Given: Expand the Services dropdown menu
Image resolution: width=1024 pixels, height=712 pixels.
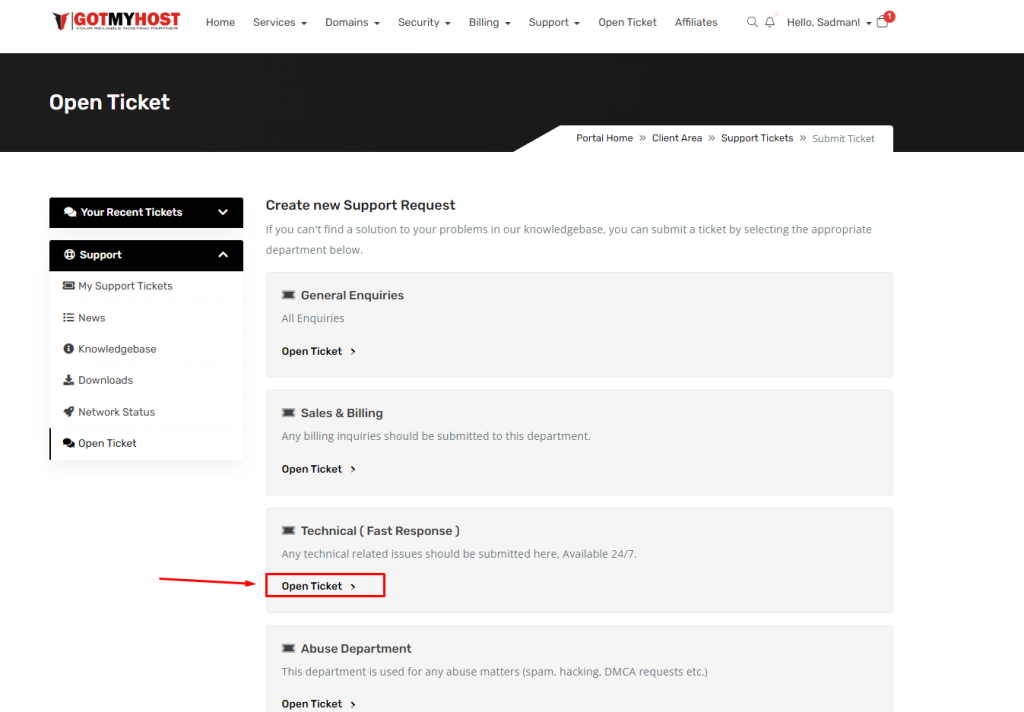Looking at the screenshot, I should click(279, 22).
